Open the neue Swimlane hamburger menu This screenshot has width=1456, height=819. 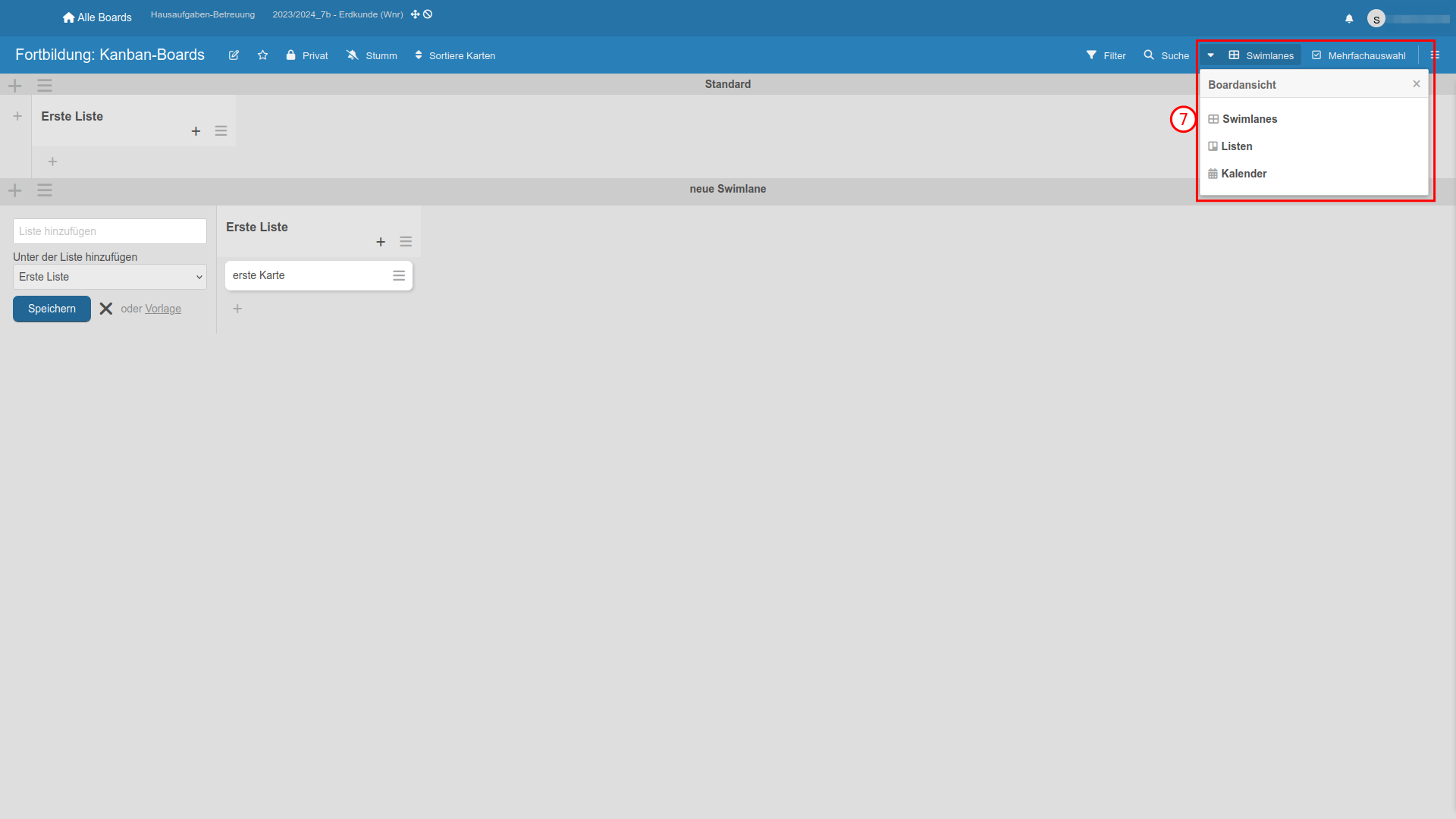point(45,190)
